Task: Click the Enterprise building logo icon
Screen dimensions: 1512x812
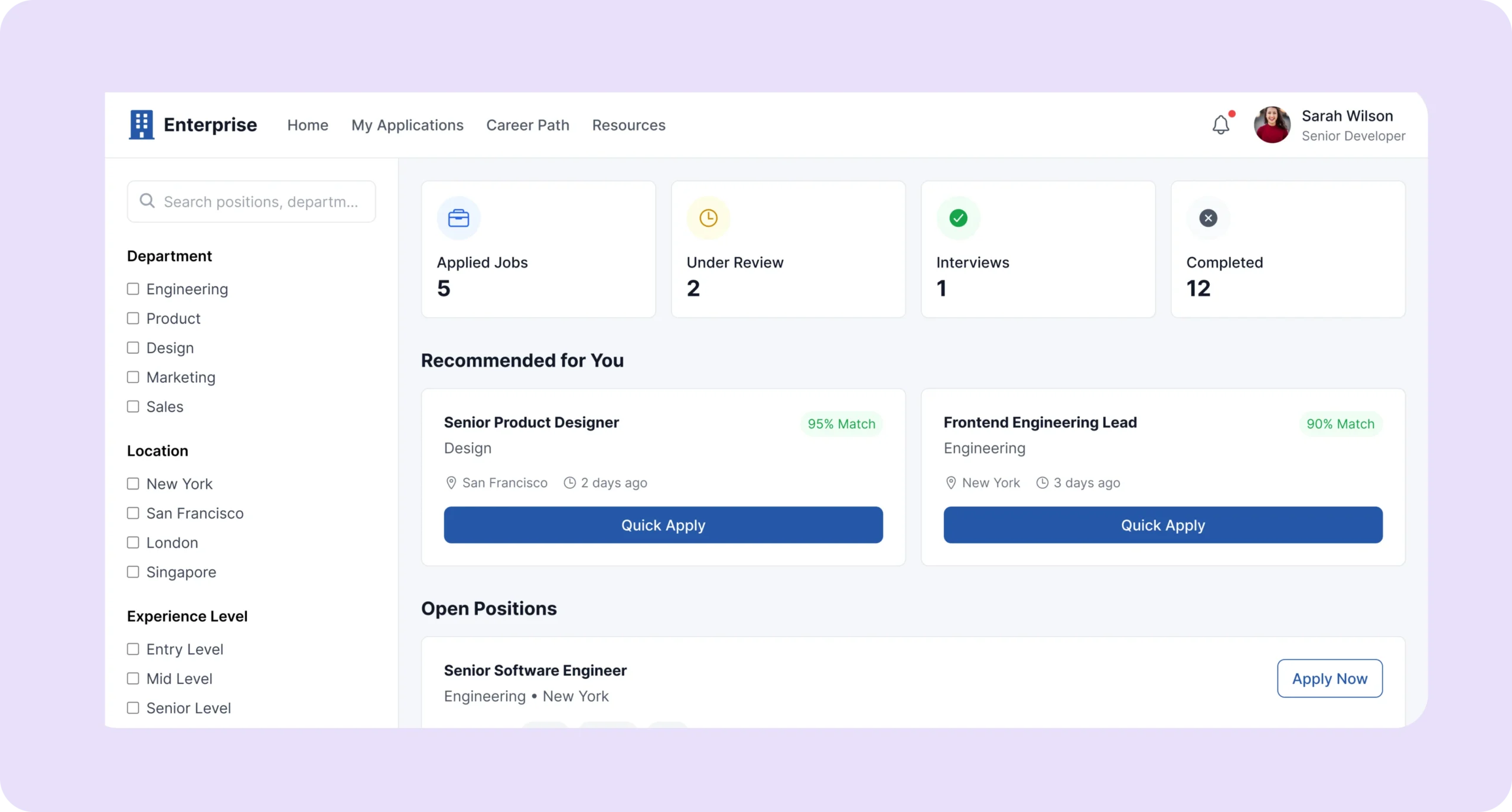Action: [141, 125]
